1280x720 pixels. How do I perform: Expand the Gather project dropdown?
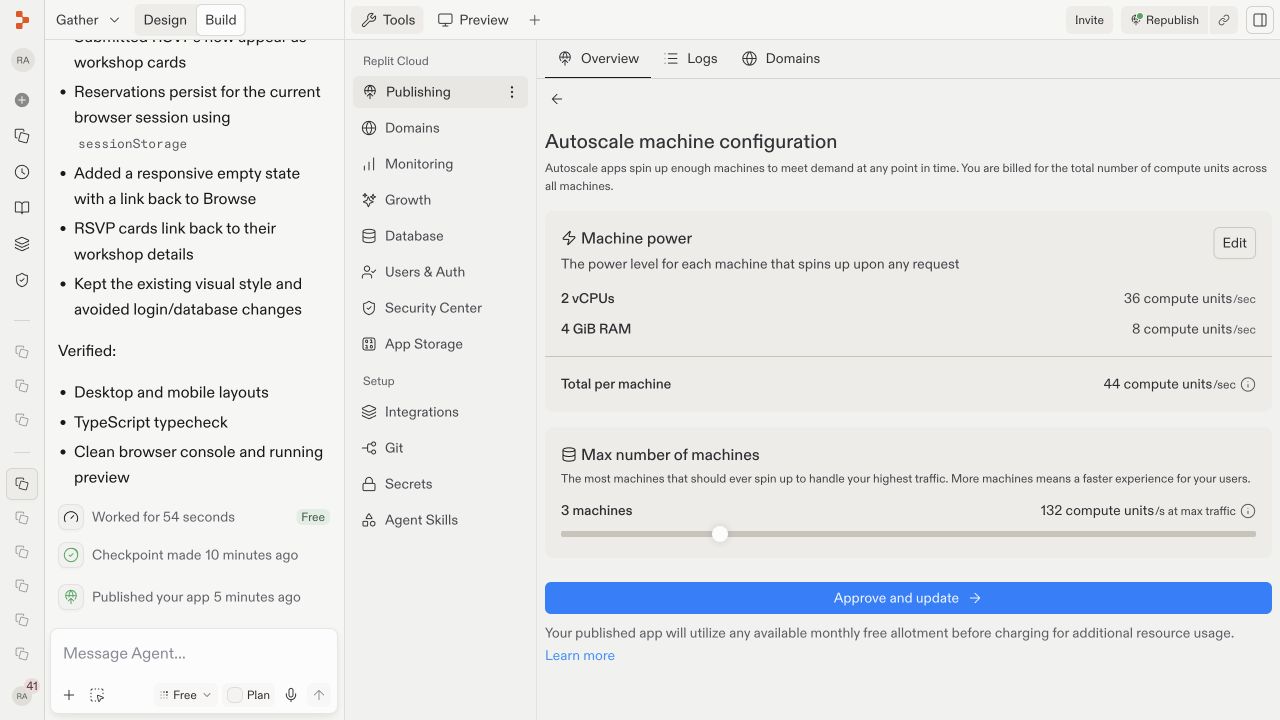[x=88, y=20]
